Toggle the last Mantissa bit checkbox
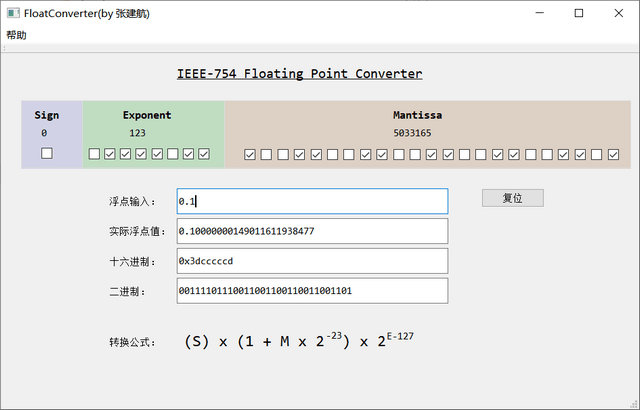Viewport: 640px width, 410px height. pyautogui.click(x=614, y=154)
